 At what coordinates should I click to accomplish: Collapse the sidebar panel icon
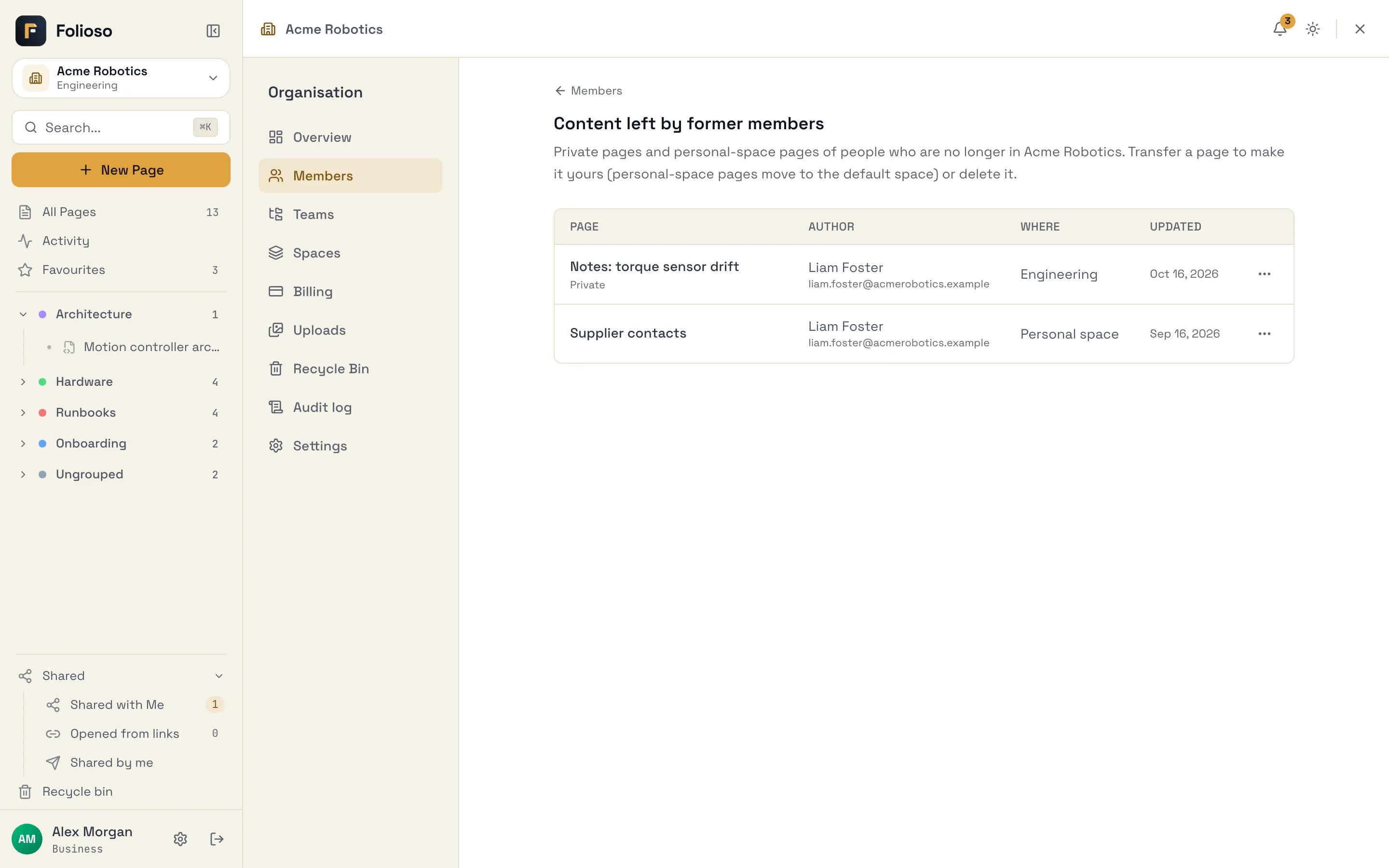(x=213, y=30)
